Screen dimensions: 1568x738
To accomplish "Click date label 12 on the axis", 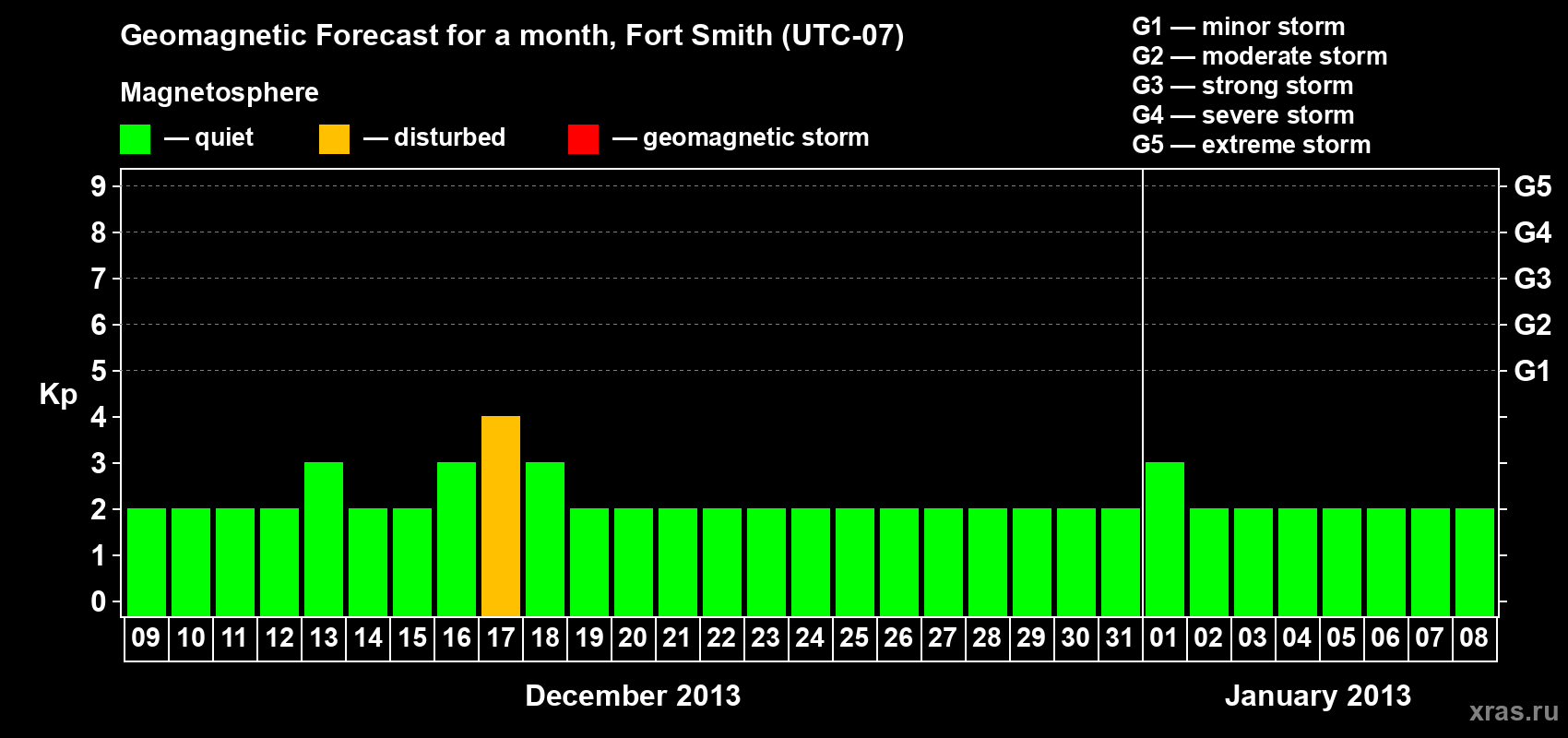I will tap(279, 637).
